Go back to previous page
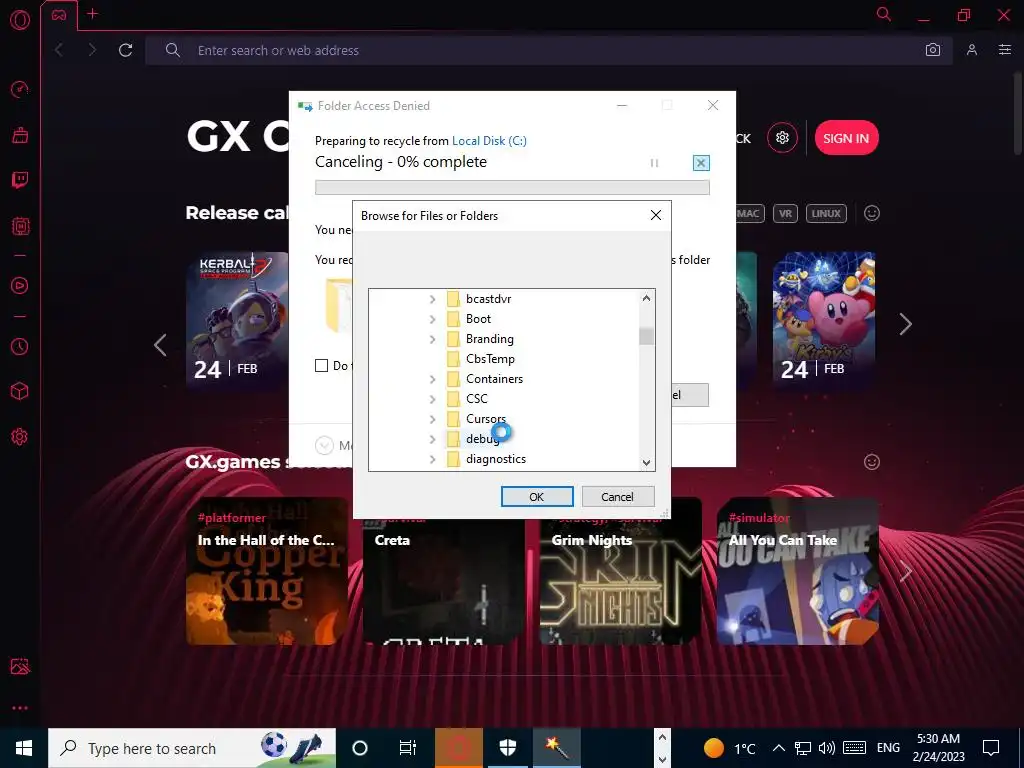The width and height of the screenshot is (1024, 768). pyautogui.click(x=59, y=50)
